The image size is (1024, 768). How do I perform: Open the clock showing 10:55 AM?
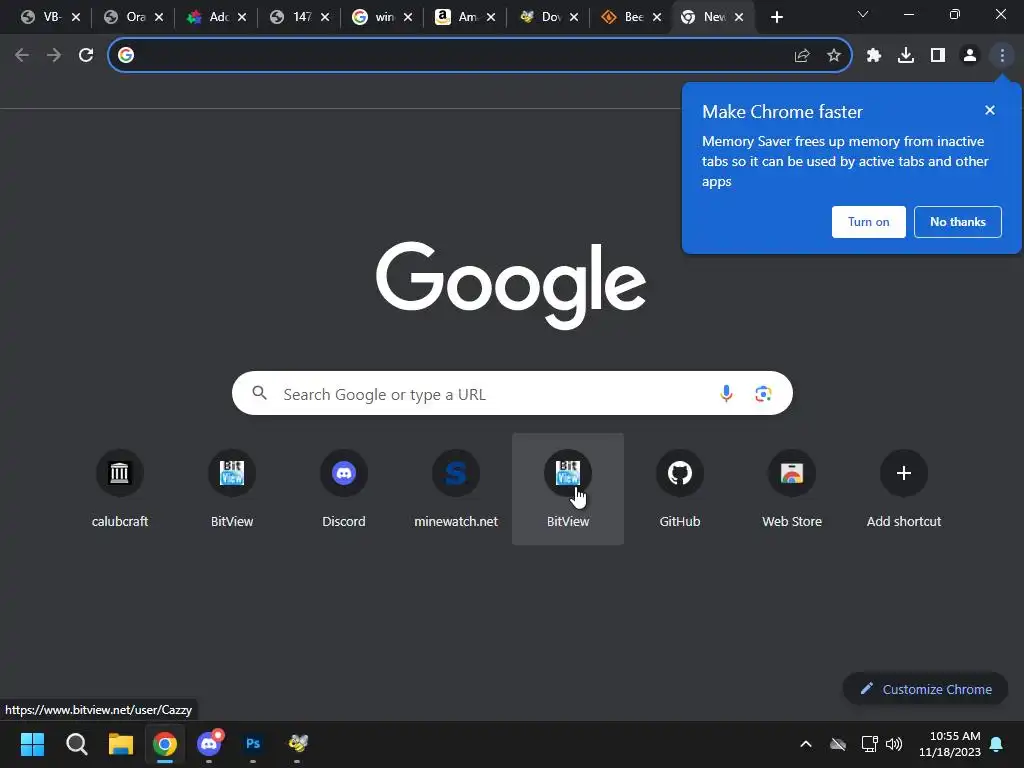point(950,744)
